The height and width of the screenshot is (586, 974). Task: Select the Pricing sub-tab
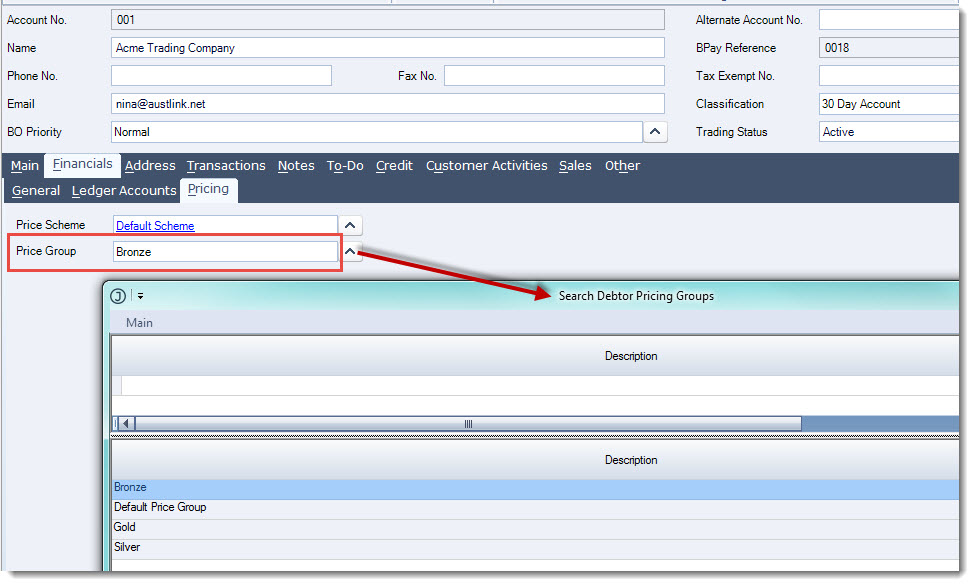(x=208, y=190)
